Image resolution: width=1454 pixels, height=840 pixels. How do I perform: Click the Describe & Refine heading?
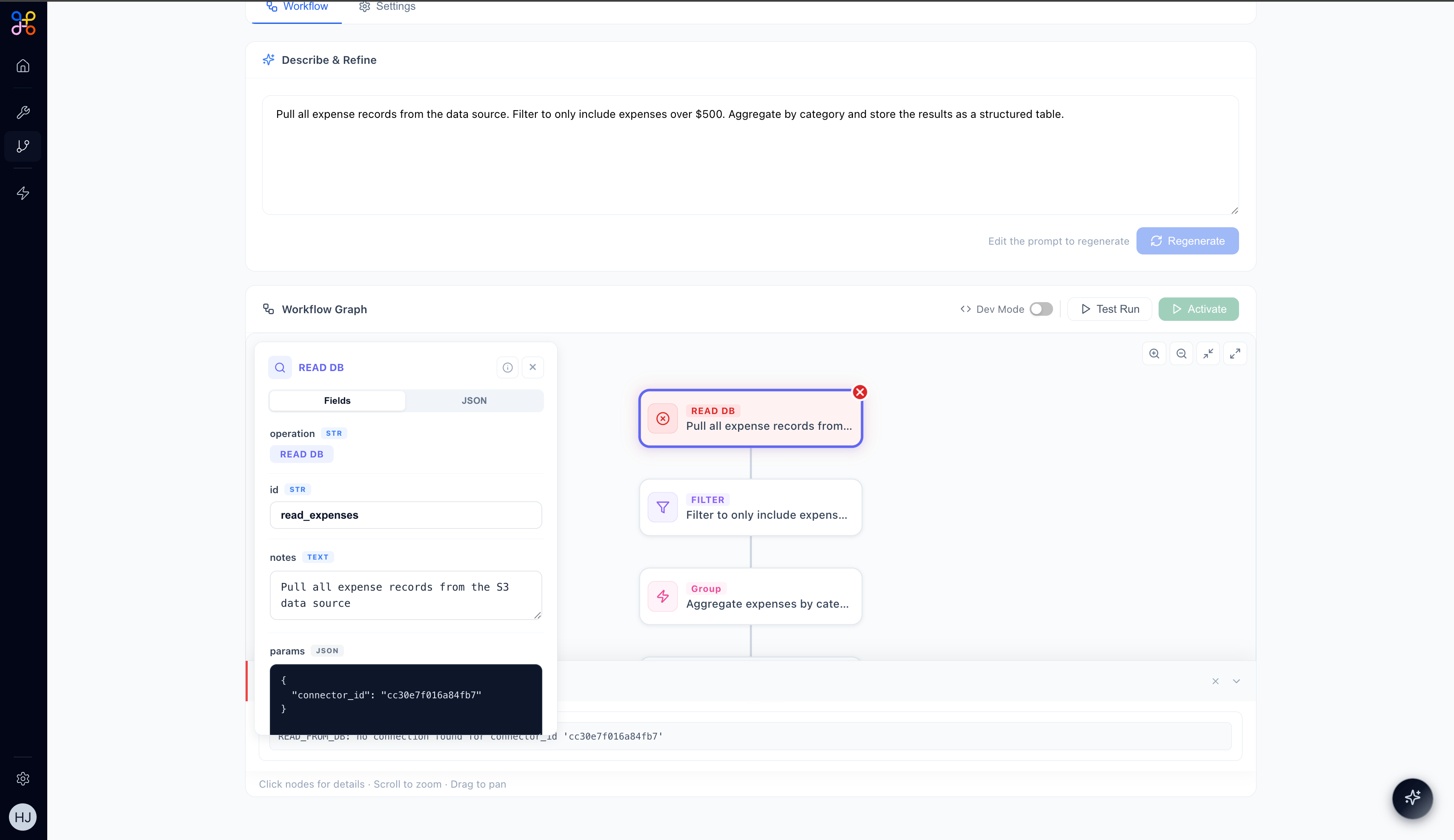pos(329,60)
